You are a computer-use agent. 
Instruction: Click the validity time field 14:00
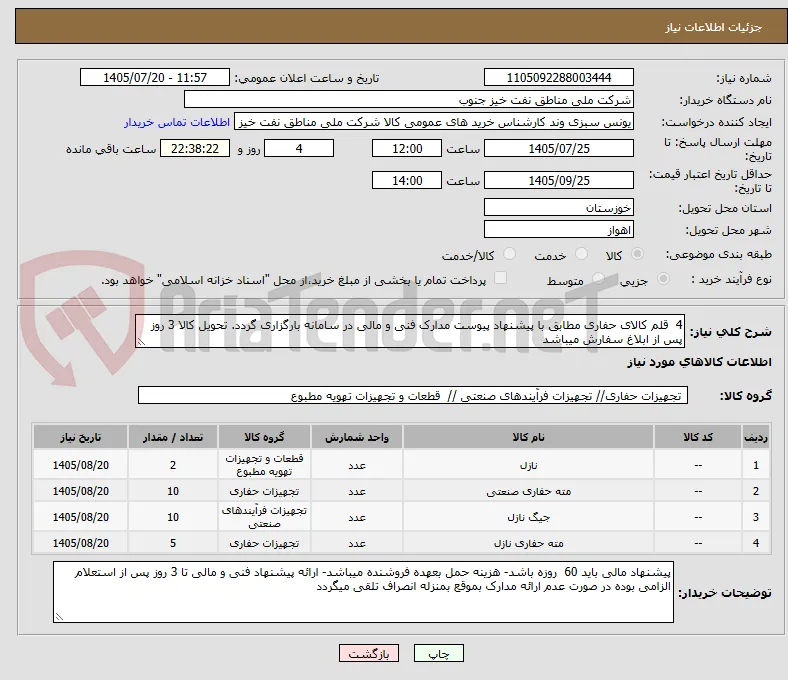(407, 180)
